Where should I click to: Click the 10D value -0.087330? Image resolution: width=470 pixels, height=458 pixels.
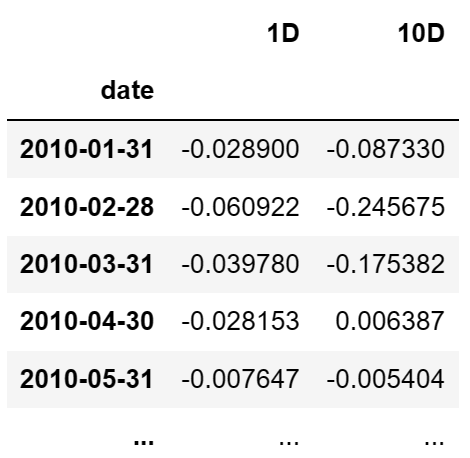pos(386,149)
